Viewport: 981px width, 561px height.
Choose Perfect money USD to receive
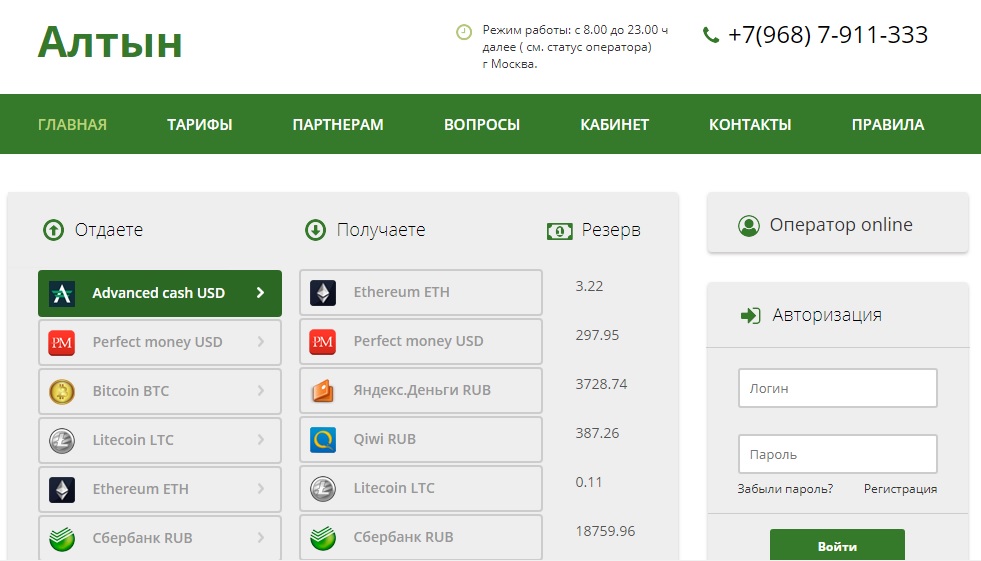pyautogui.click(x=420, y=341)
